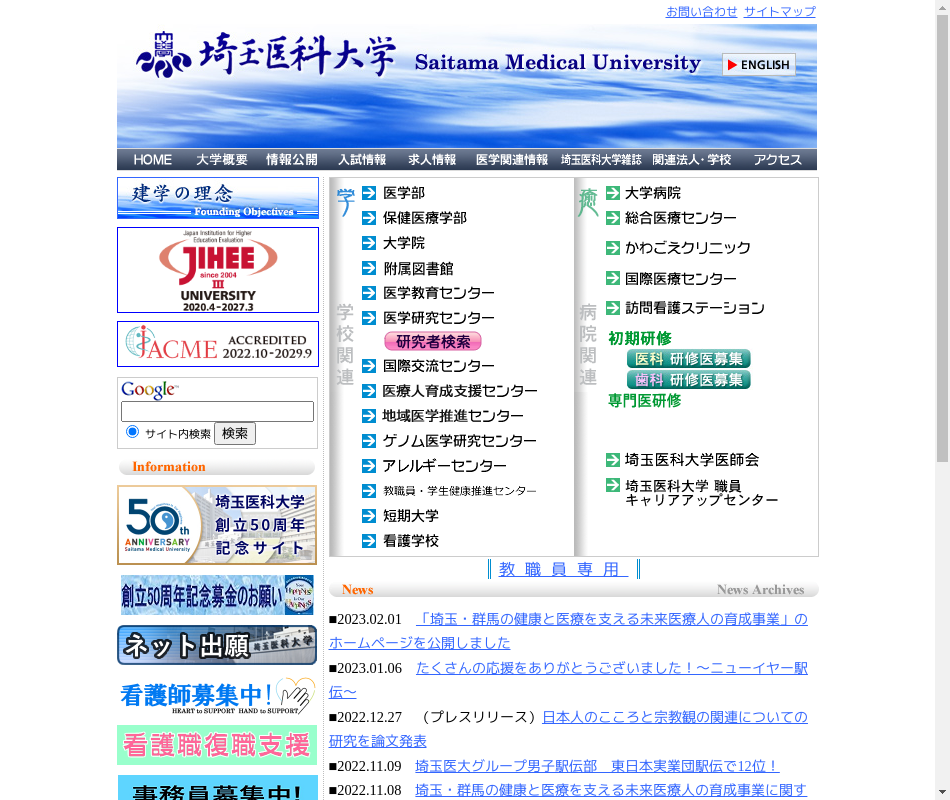Click the arrow icon beside 教職員・学生健康推進センター
Screen dimensions: 950x800
[x=369, y=490]
